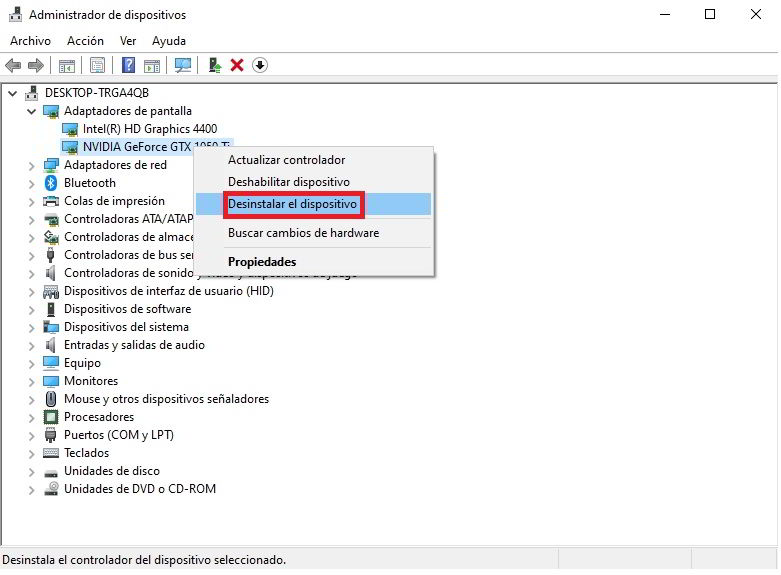781x575 pixels.
Task: Expand the Bluetooth chevron
Action: 31,184
